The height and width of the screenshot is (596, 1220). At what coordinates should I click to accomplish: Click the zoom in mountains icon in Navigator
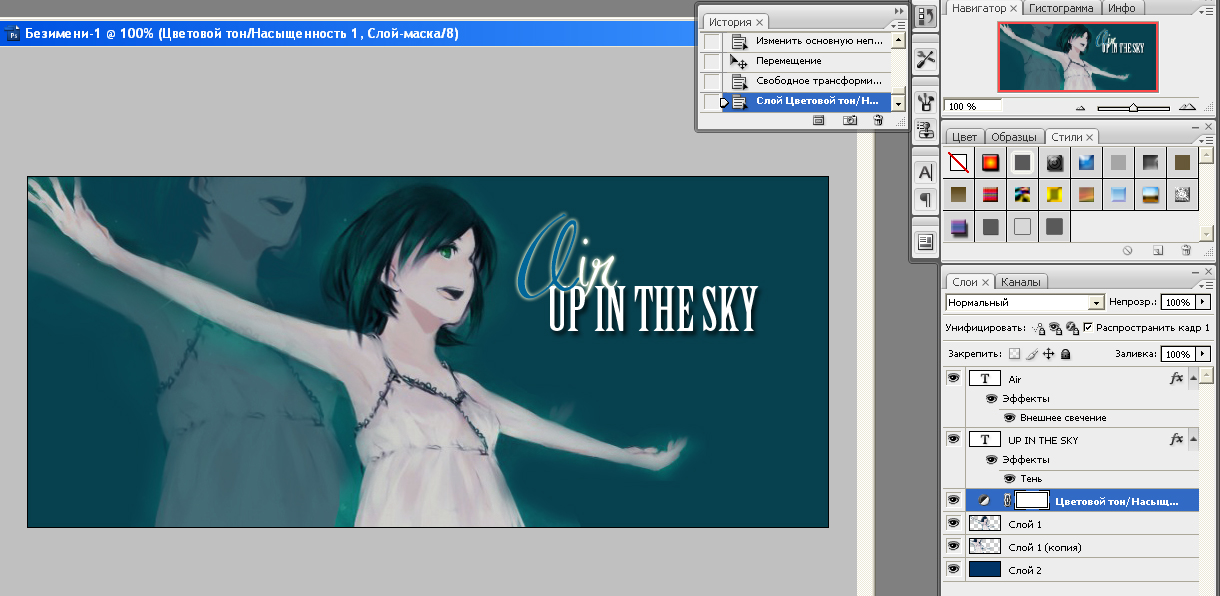(1187, 107)
